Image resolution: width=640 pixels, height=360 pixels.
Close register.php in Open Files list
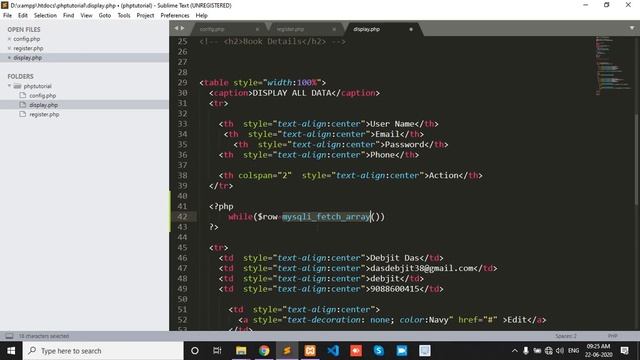click(x=9, y=49)
